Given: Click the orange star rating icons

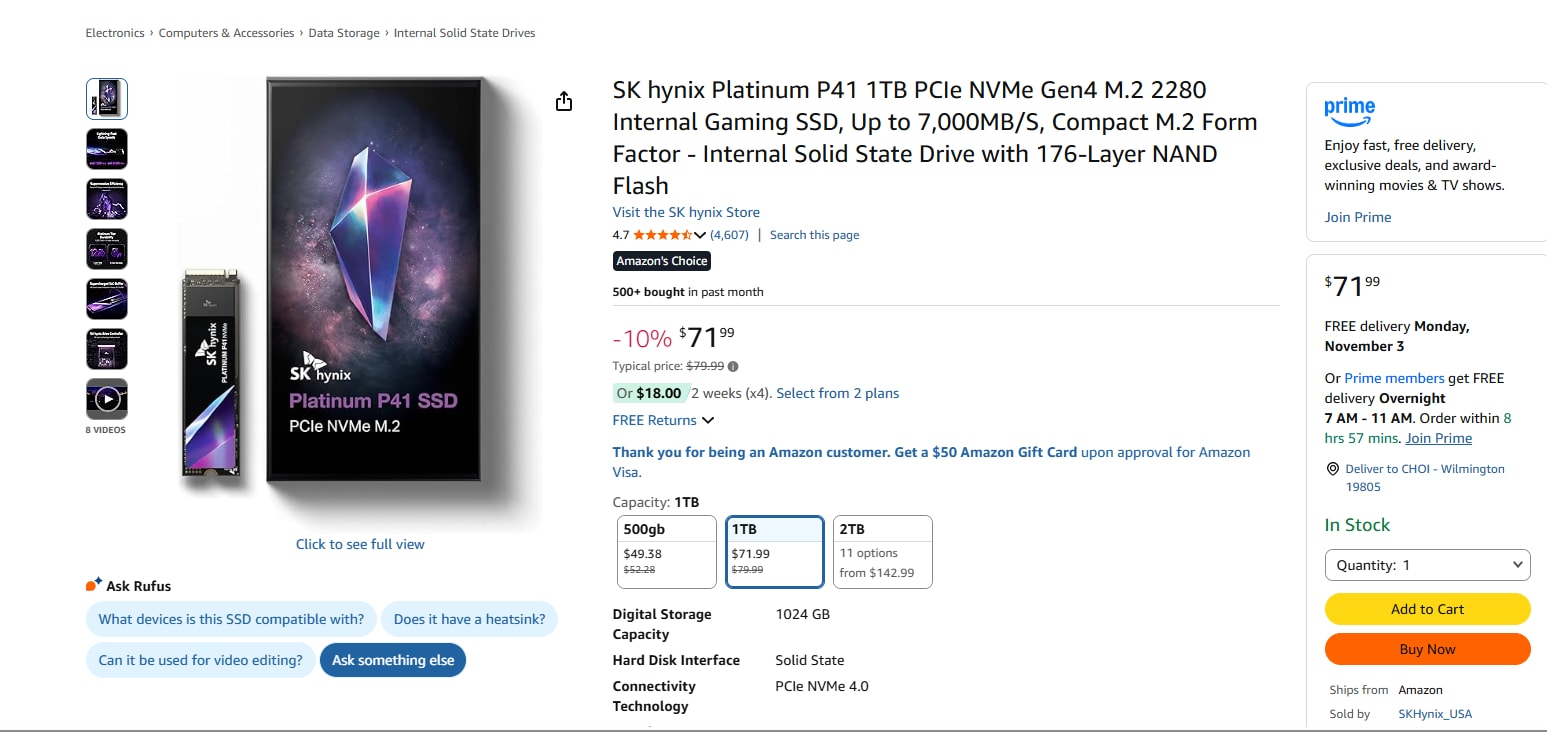Looking at the screenshot, I should [x=662, y=235].
